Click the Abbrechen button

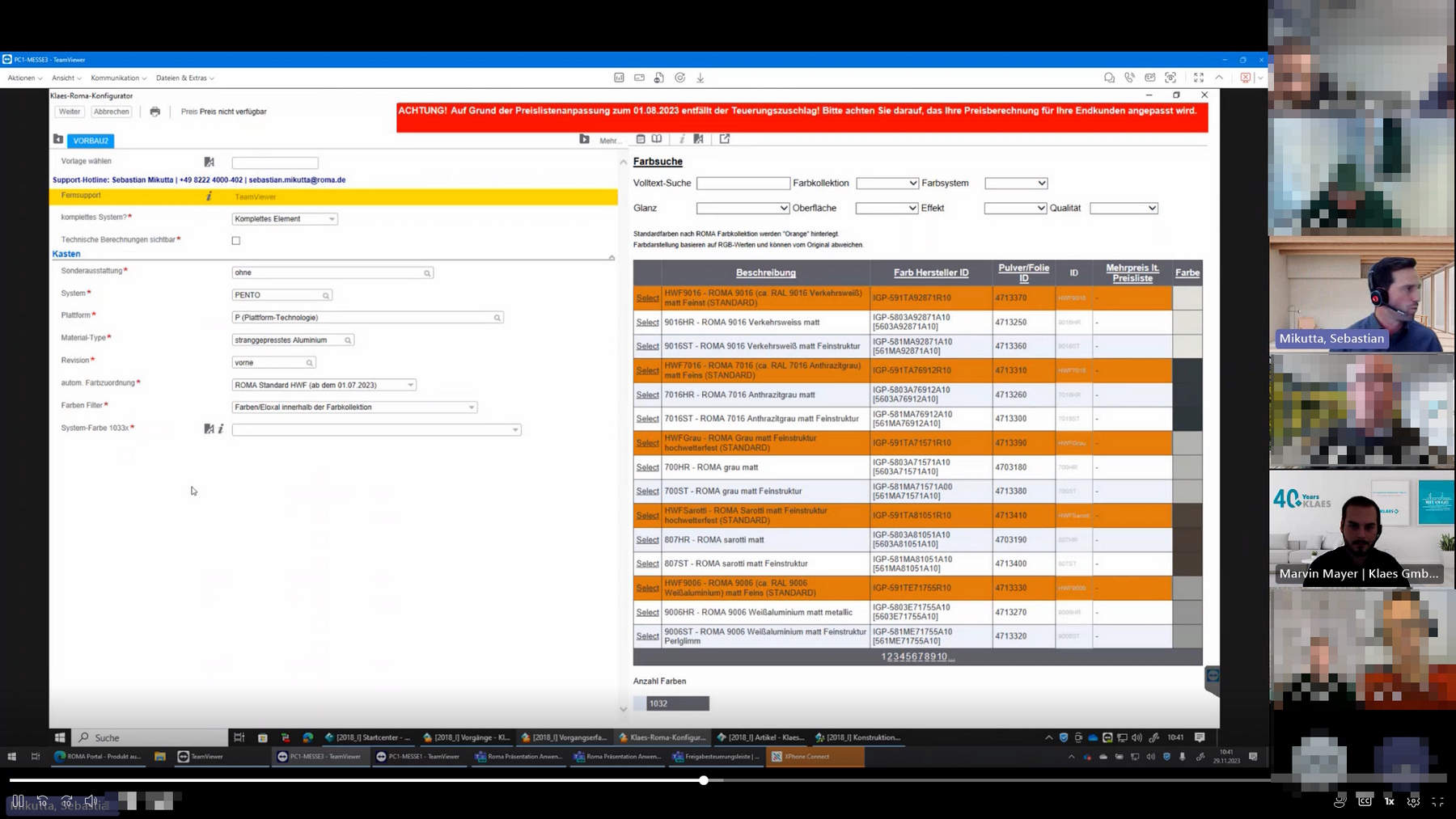point(111,112)
